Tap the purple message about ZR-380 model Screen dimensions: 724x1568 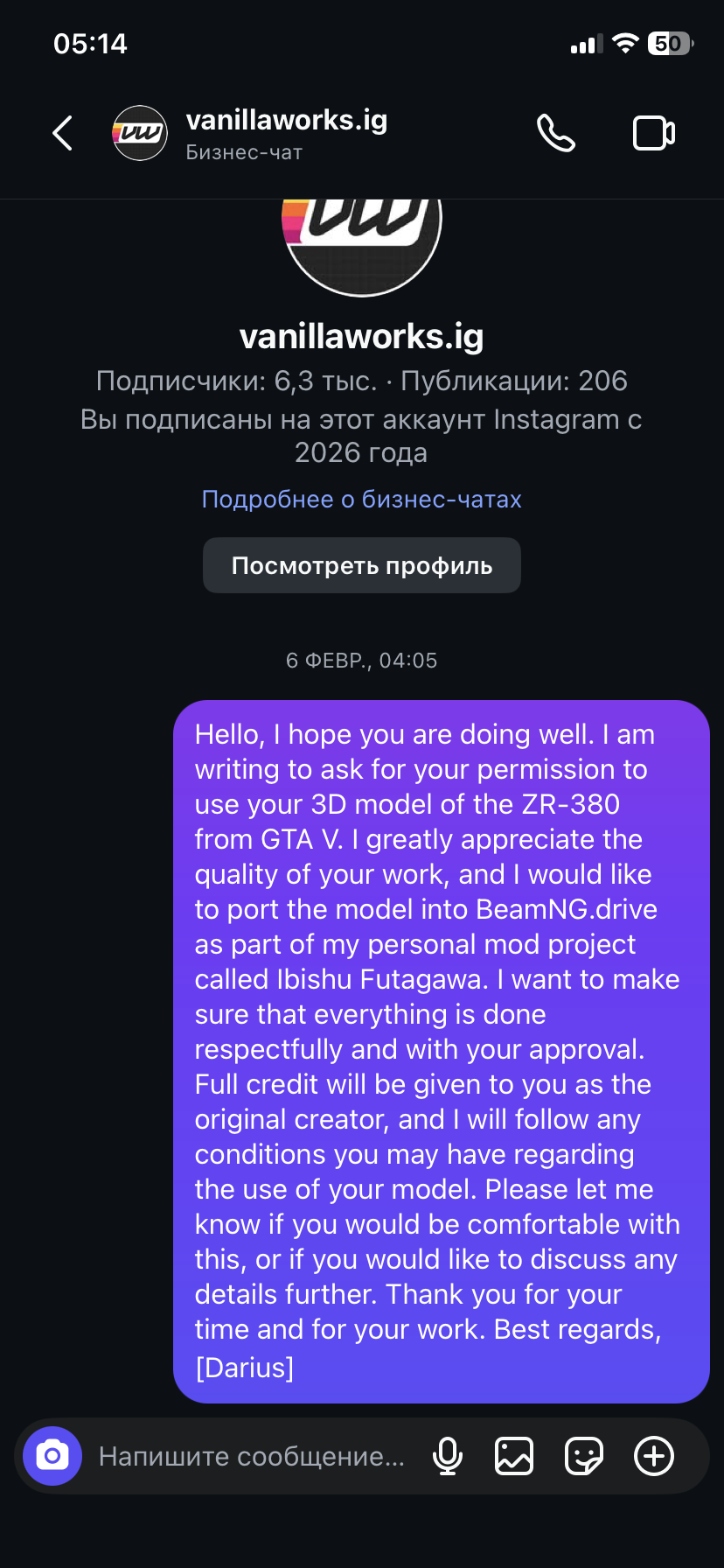(x=441, y=1050)
